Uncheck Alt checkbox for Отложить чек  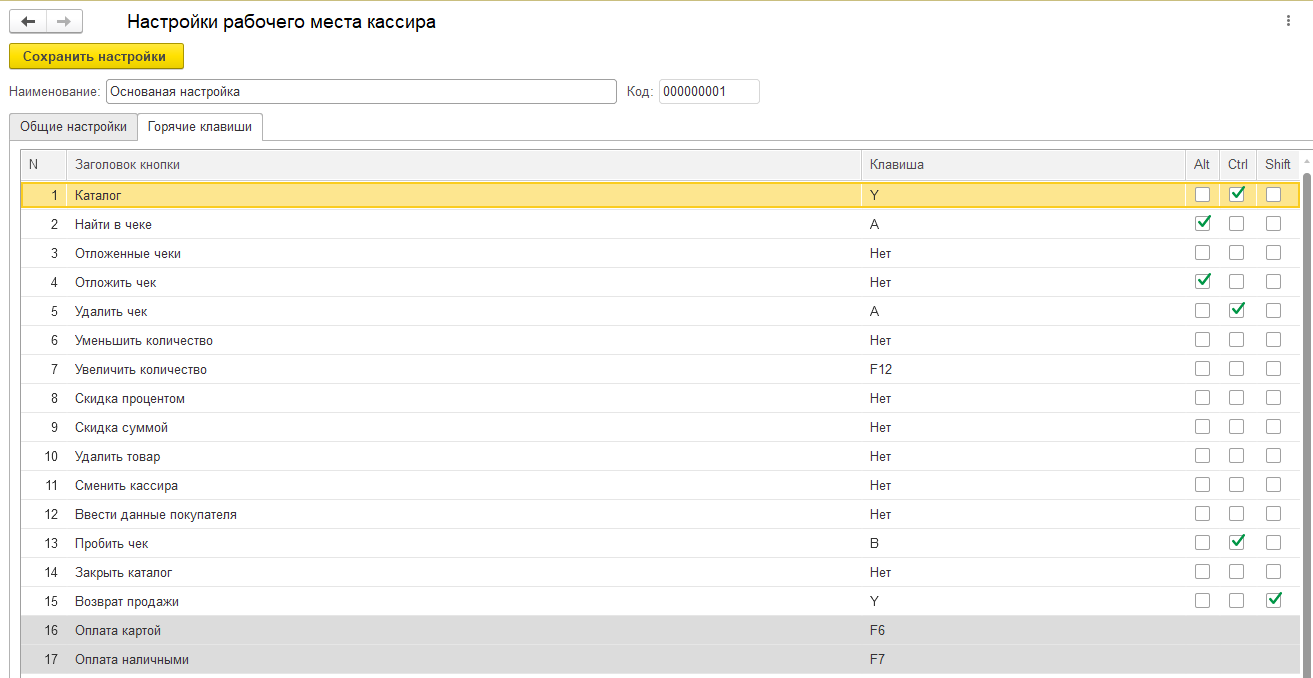1202,282
